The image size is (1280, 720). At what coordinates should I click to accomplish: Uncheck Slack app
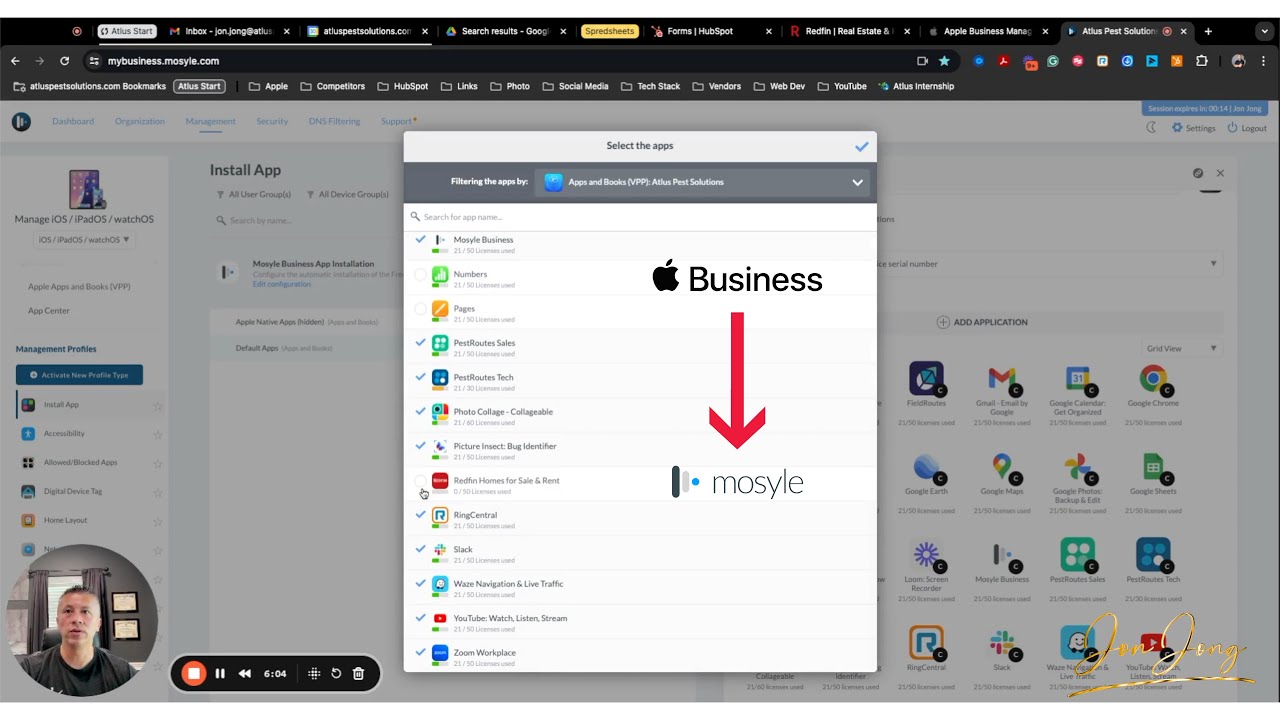point(420,550)
